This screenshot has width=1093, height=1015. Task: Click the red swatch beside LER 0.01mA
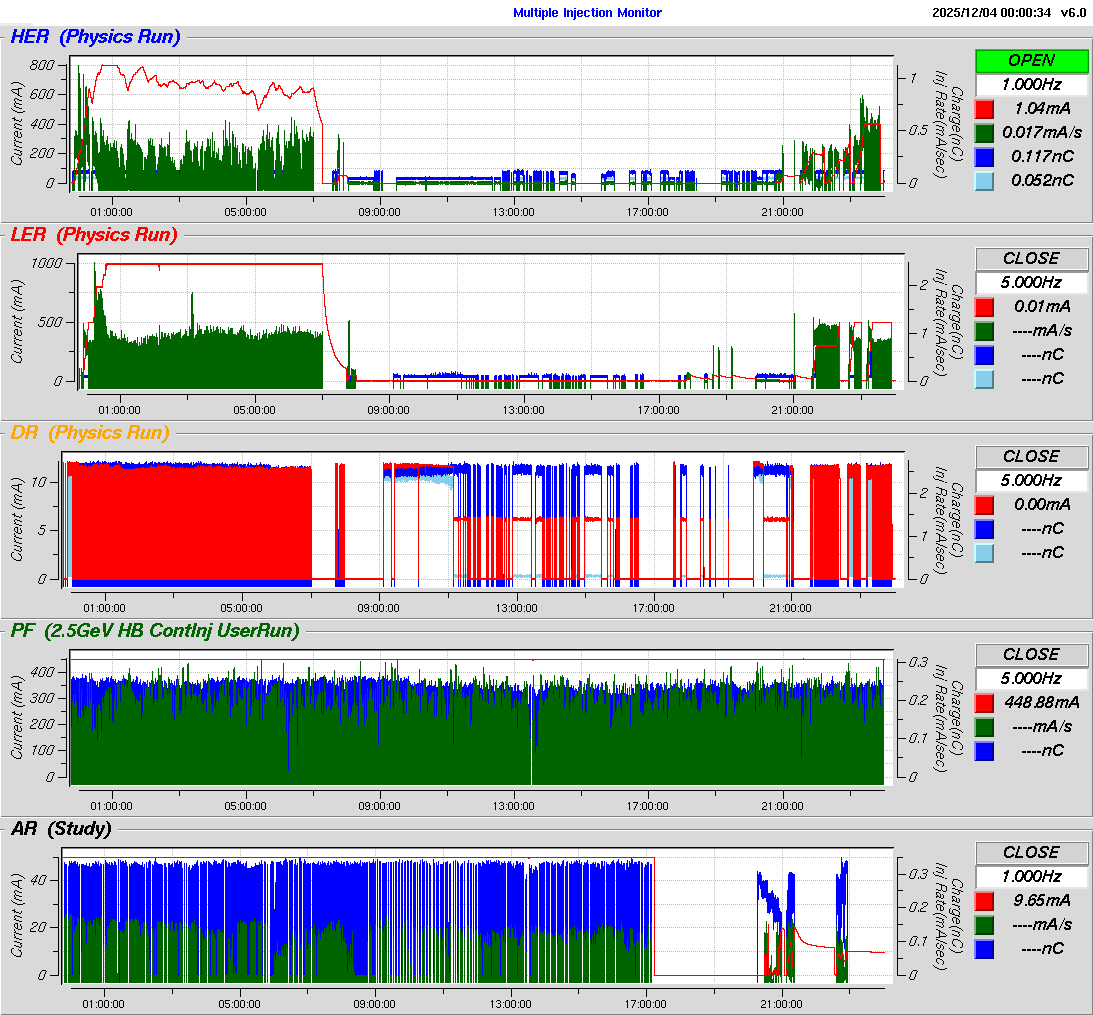[985, 307]
